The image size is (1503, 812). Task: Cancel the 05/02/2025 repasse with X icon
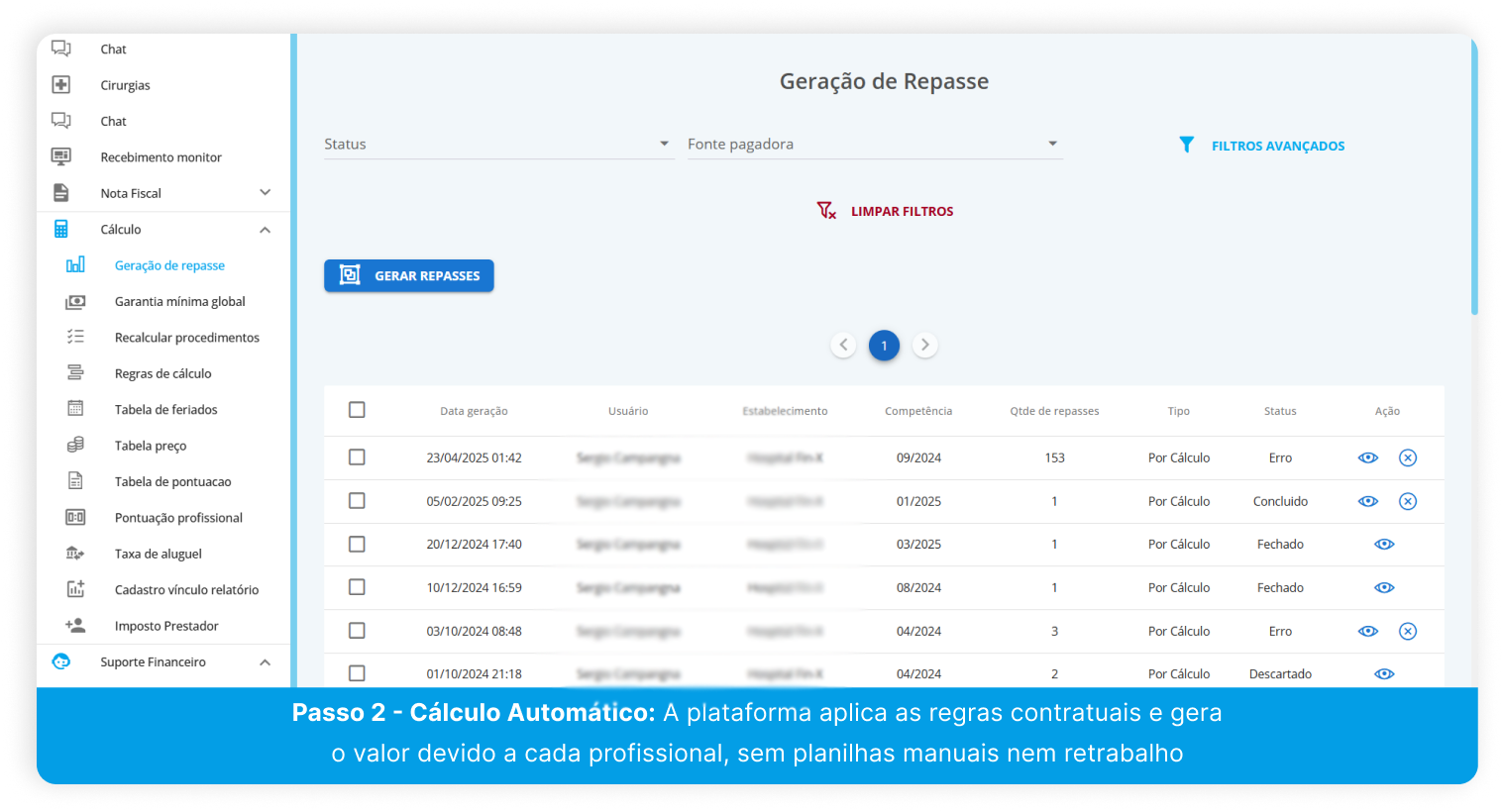click(1407, 501)
